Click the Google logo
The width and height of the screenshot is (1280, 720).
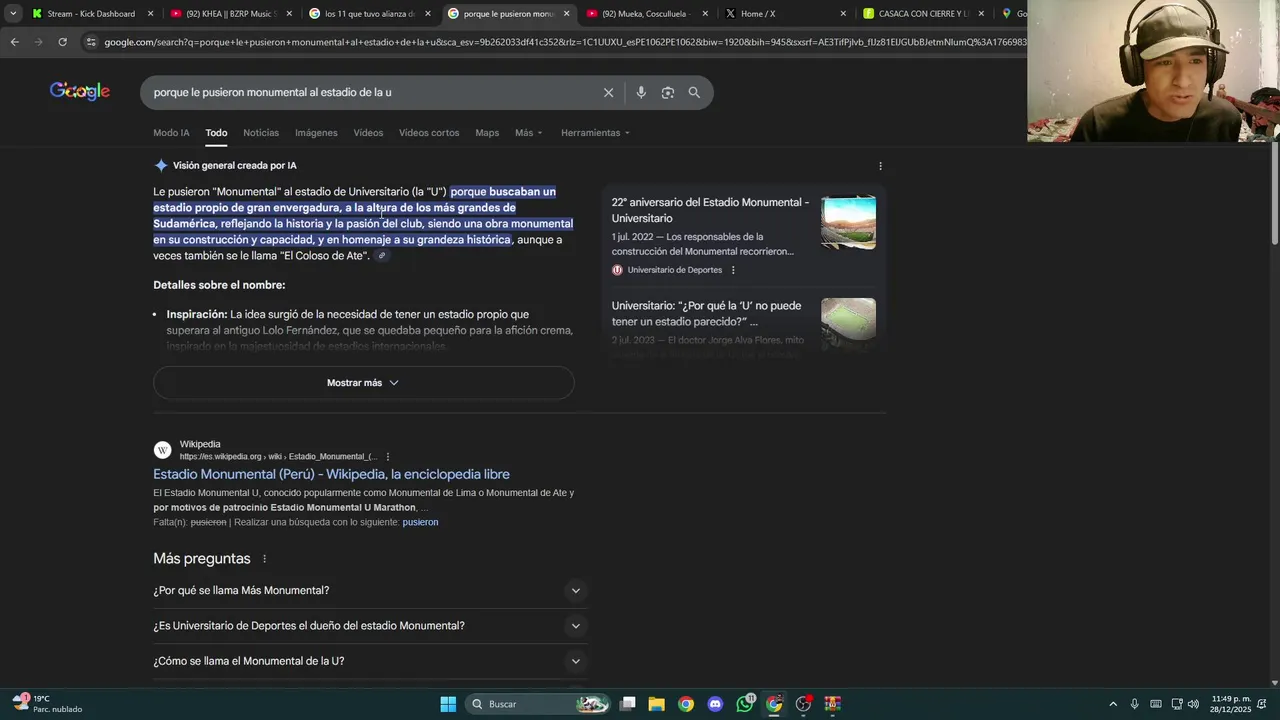click(80, 91)
